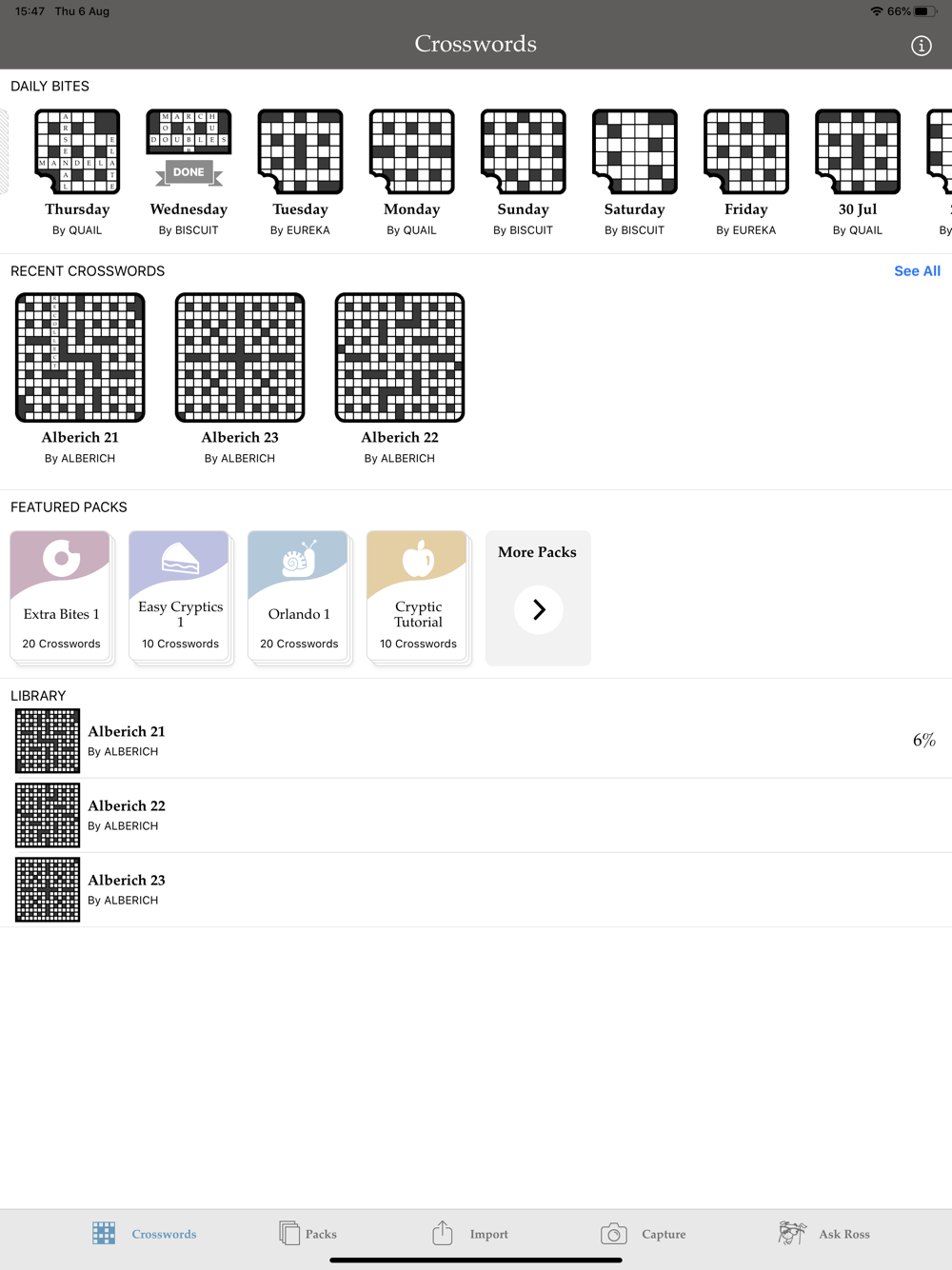Open Alberich 22 library row title

(x=127, y=805)
